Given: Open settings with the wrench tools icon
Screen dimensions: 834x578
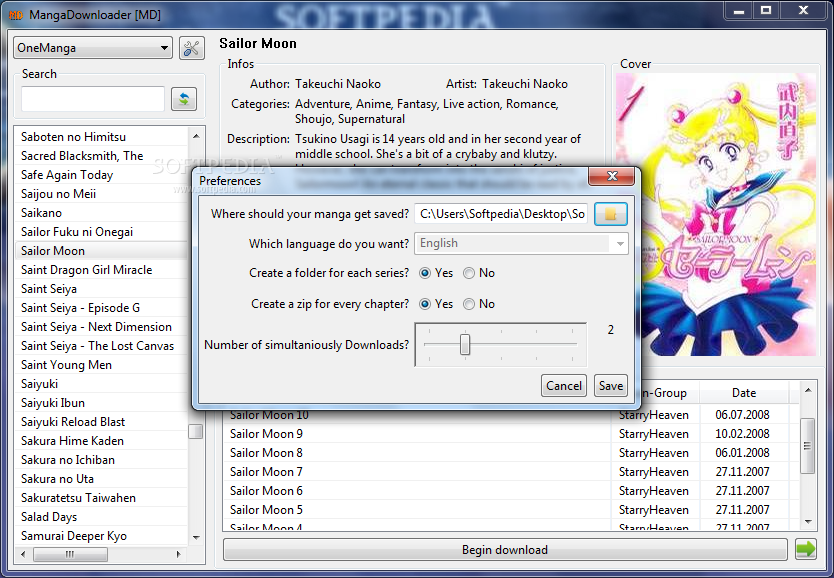Looking at the screenshot, I should pyautogui.click(x=191, y=48).
